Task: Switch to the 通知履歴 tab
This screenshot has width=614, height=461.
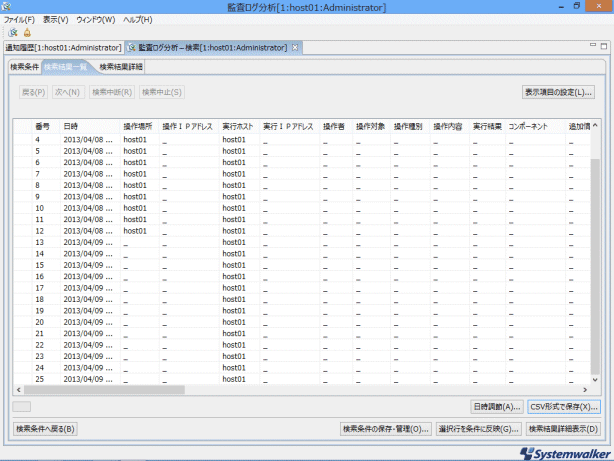Action: [x=63, y=48]
